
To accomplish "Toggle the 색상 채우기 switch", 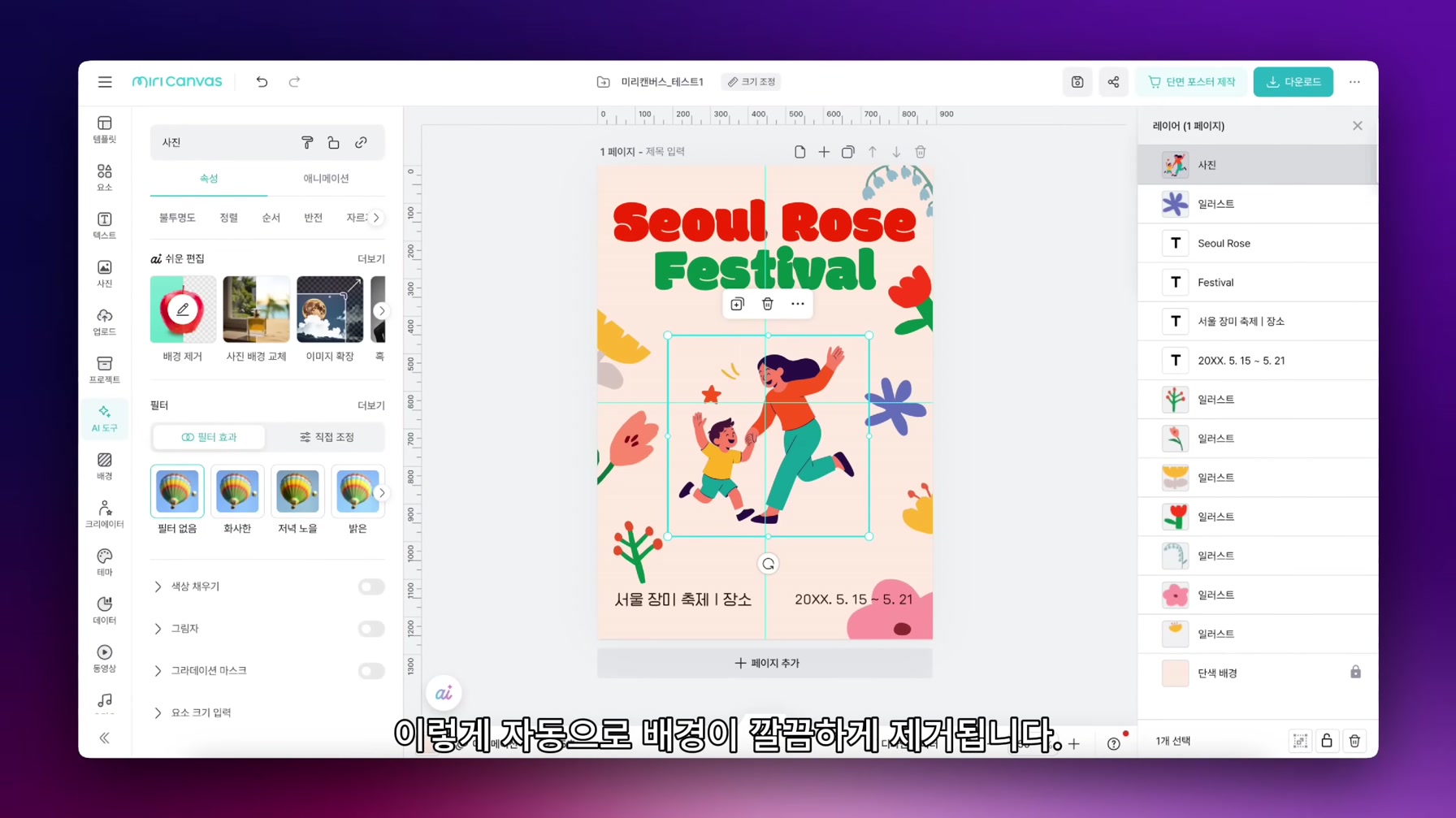I will point(371,586).
